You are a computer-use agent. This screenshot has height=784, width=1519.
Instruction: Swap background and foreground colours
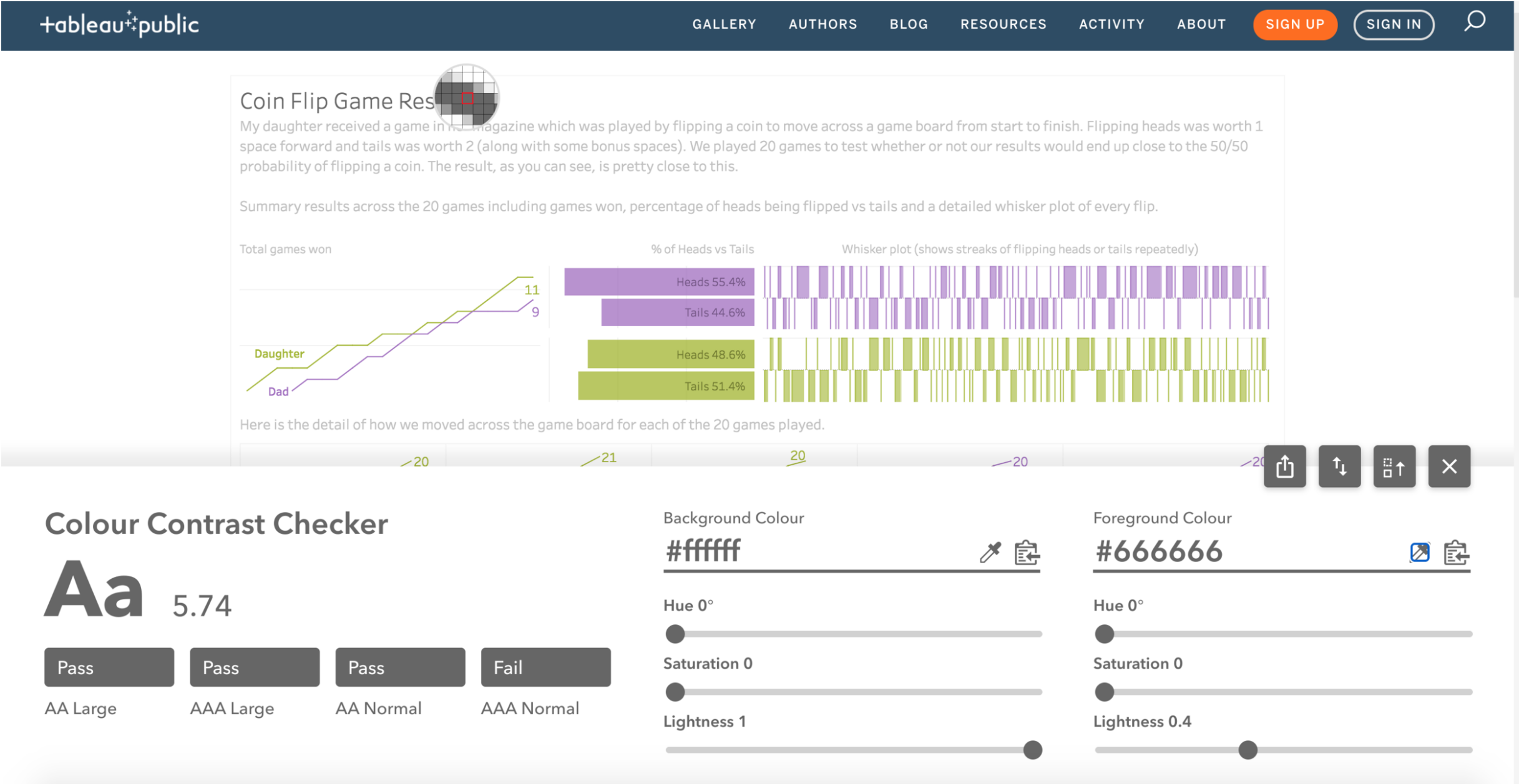pyautogui.click(x=1339, y=466)
